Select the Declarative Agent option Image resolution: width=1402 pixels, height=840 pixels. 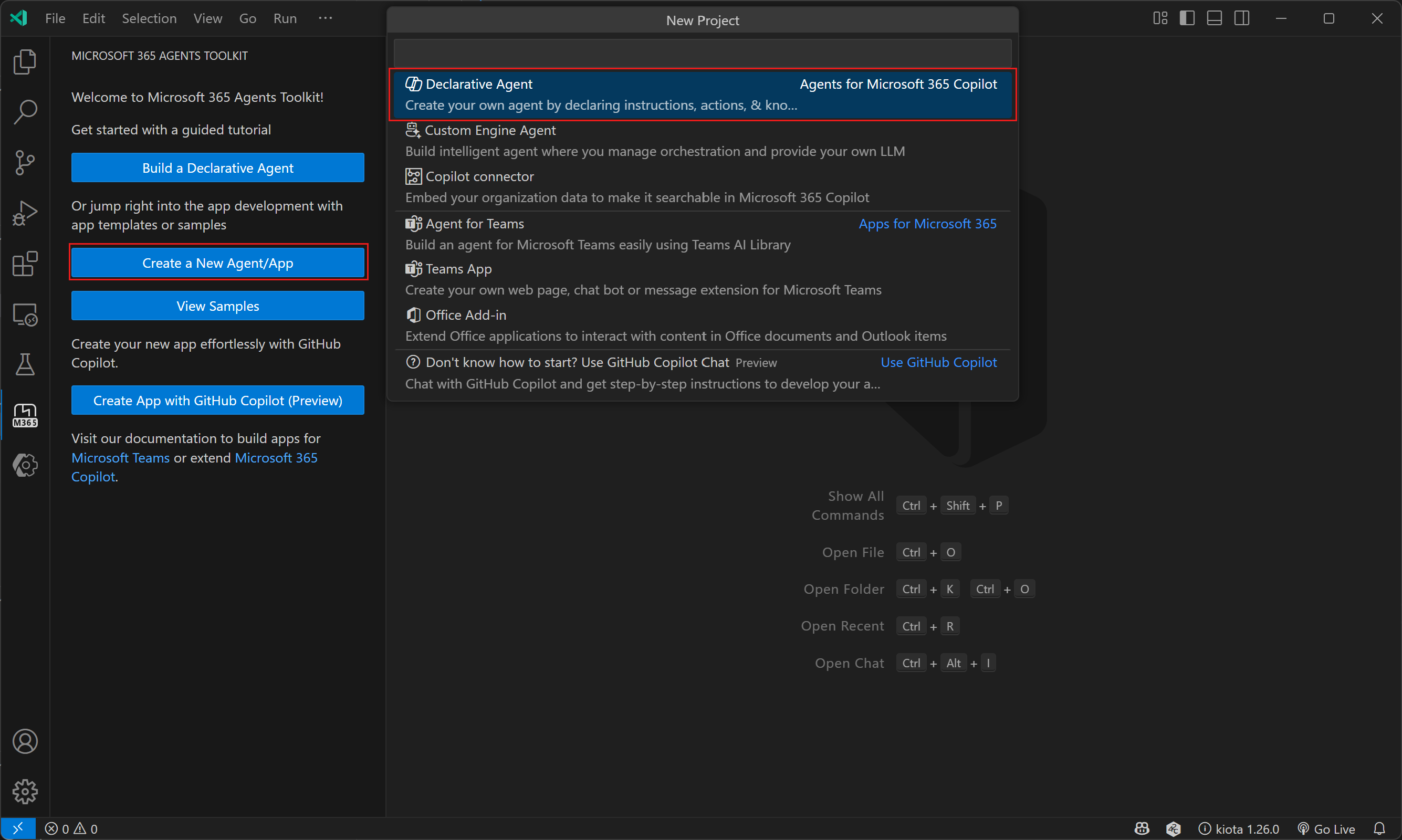click(703, 94)
